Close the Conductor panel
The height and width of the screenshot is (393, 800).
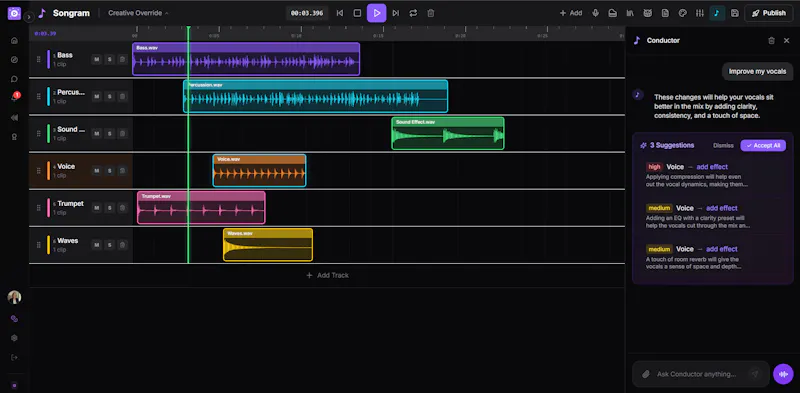(x=786, y=40)
